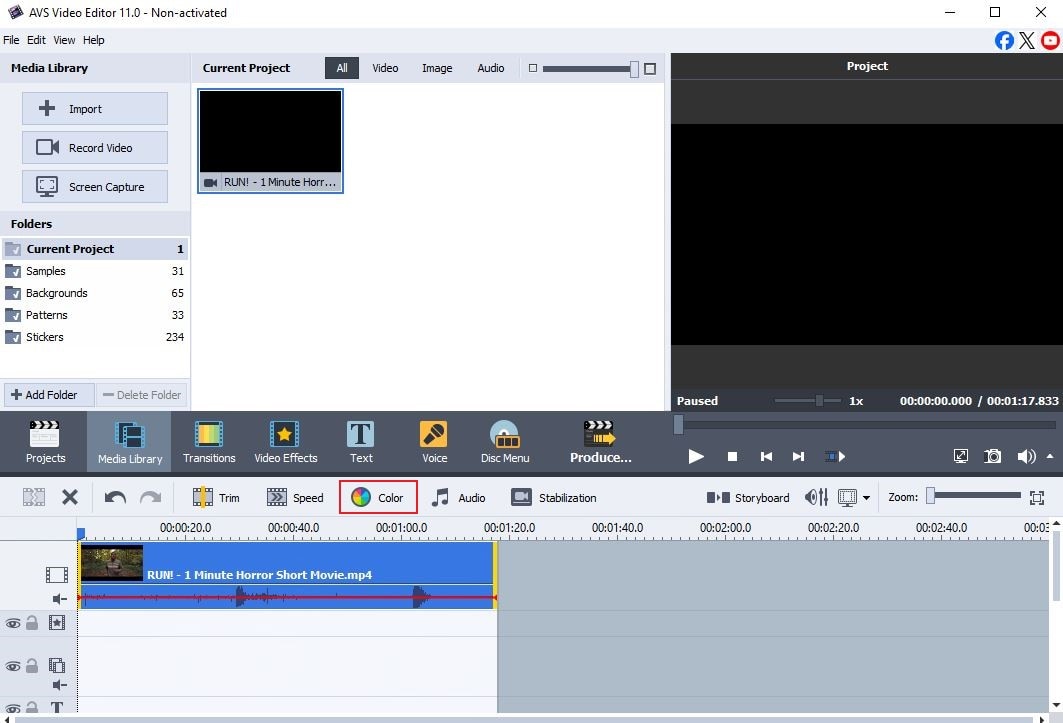Open the Stabilization tool
The width and height of the screenshot is (1063, 723).
pos(553,497)
